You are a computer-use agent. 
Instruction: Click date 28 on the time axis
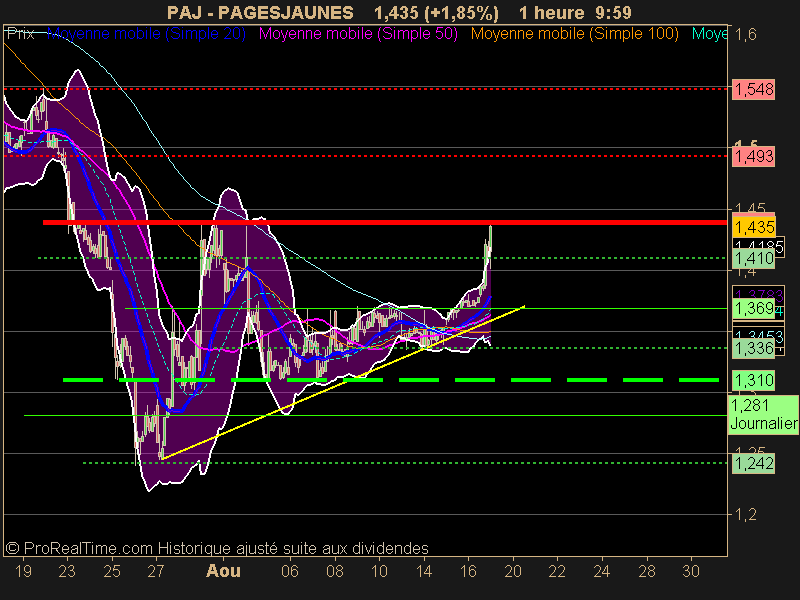pyautogui.click(x=647, y=571)
